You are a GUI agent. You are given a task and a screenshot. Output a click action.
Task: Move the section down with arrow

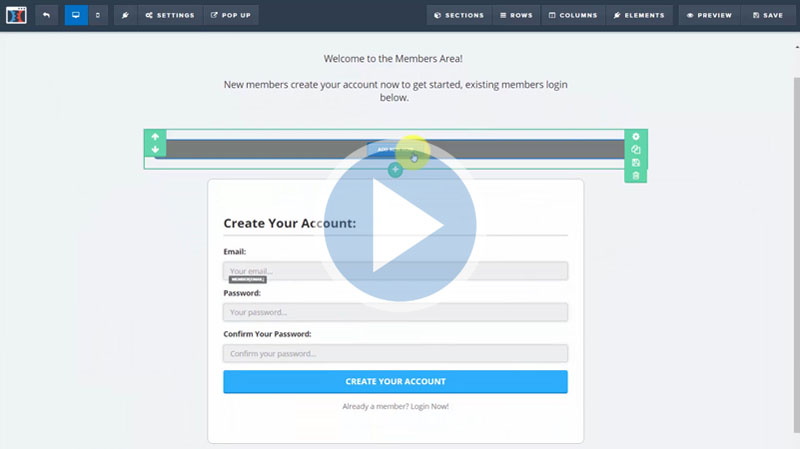pyautogui.click(x=155, y=150)
